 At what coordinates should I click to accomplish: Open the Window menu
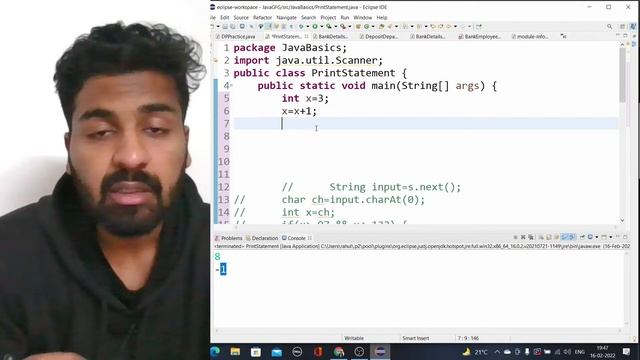(362, 18)
